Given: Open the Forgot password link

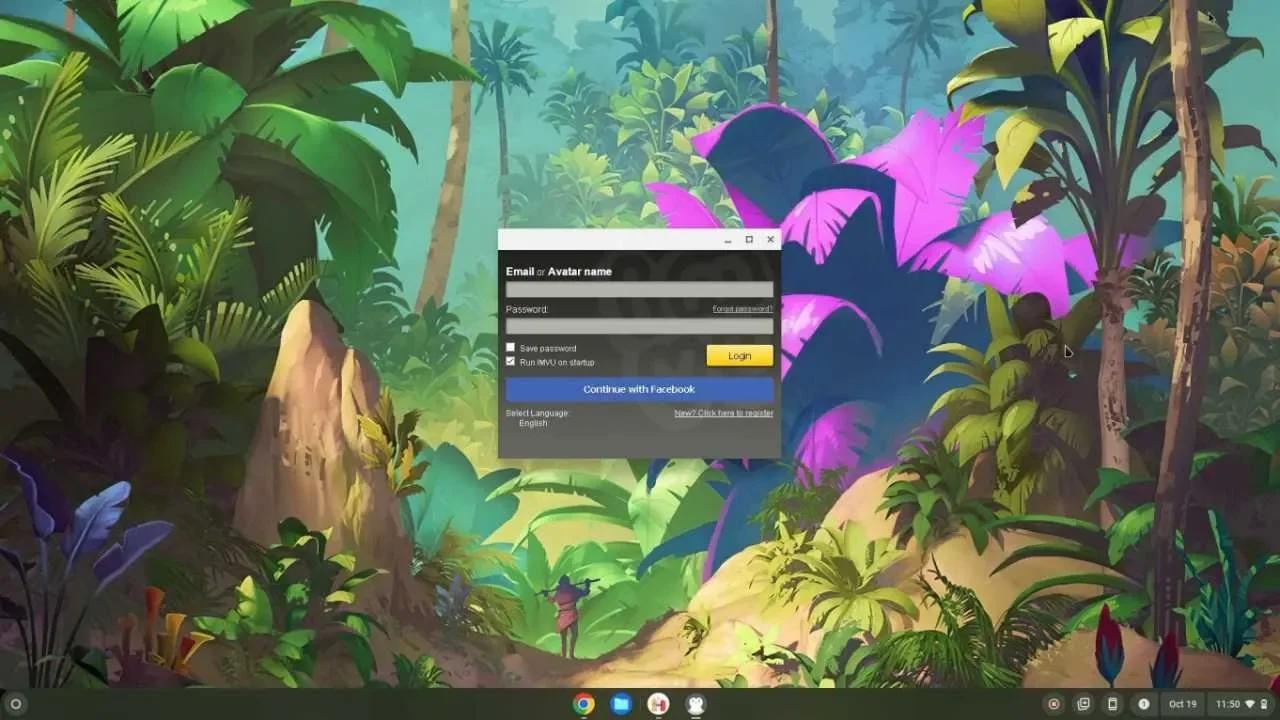Looking at the screenshot, I should (745, 309).
